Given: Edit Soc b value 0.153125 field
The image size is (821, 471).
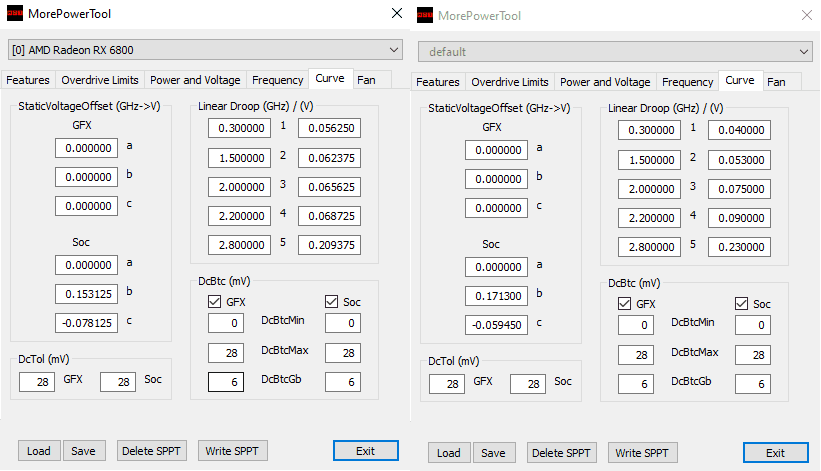Looking at the screenshot, I should (86, 294).
